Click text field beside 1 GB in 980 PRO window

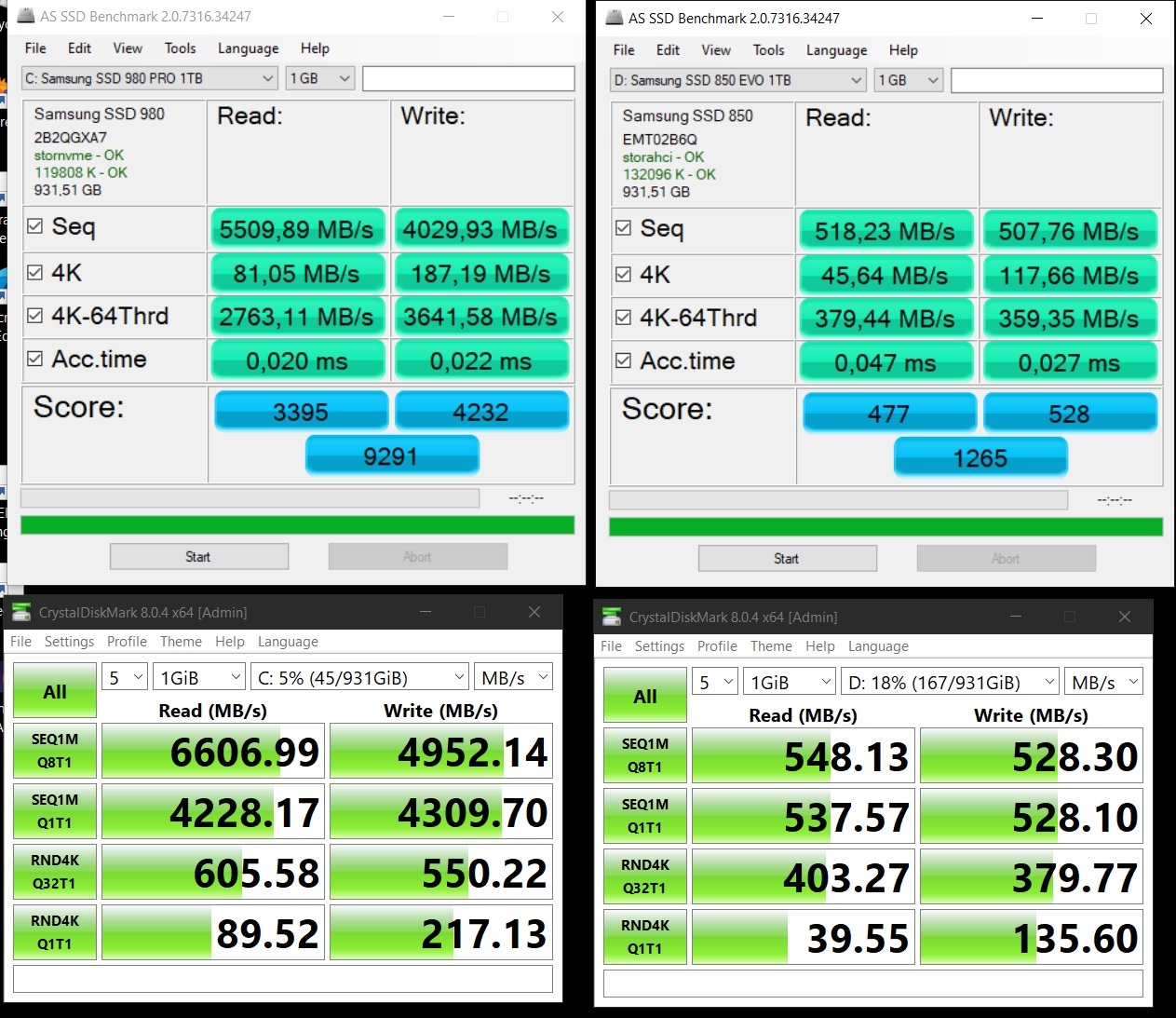(x=468, y=78)
